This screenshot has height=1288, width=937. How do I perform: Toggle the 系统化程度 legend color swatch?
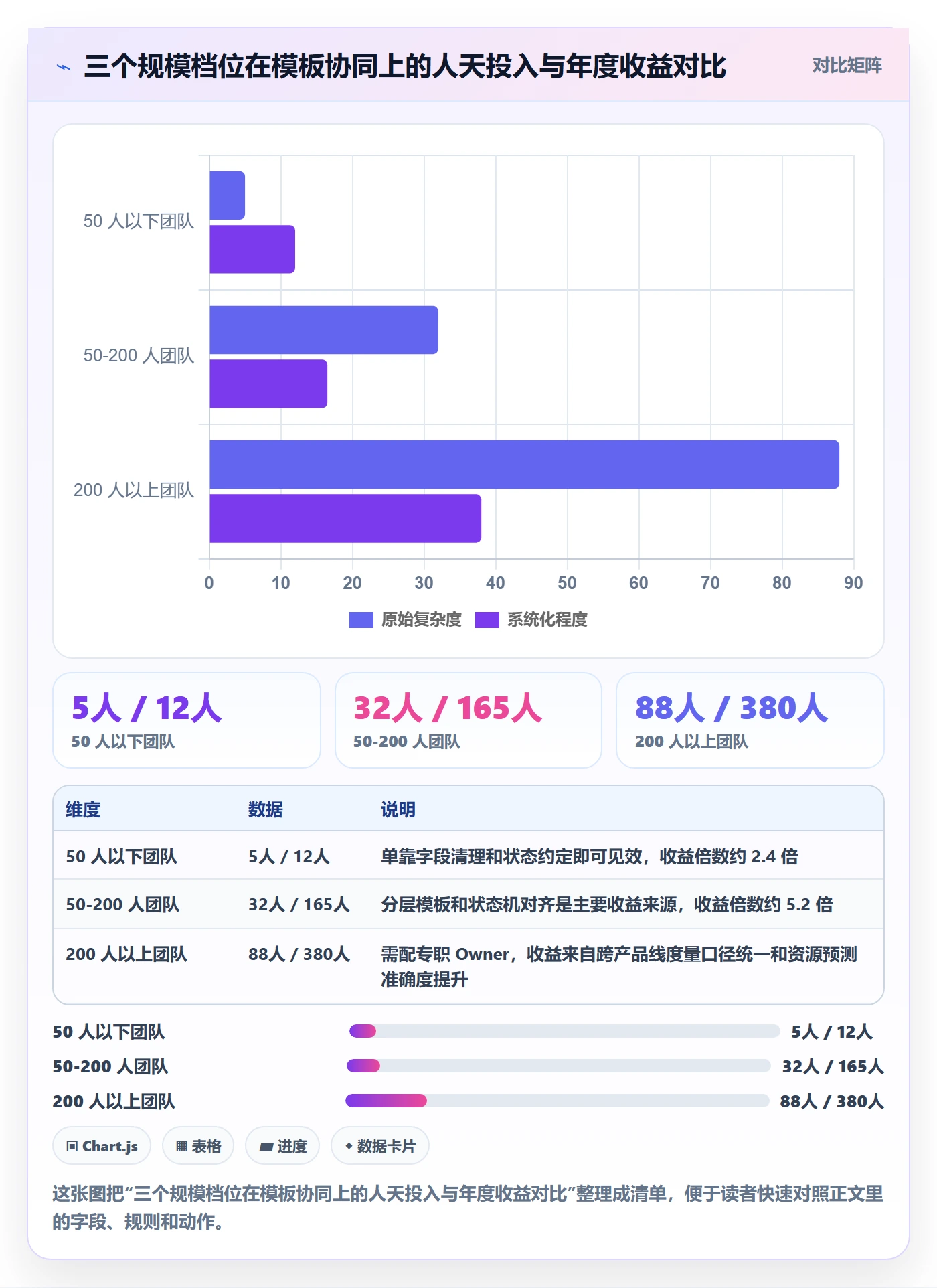coord(487,620)
